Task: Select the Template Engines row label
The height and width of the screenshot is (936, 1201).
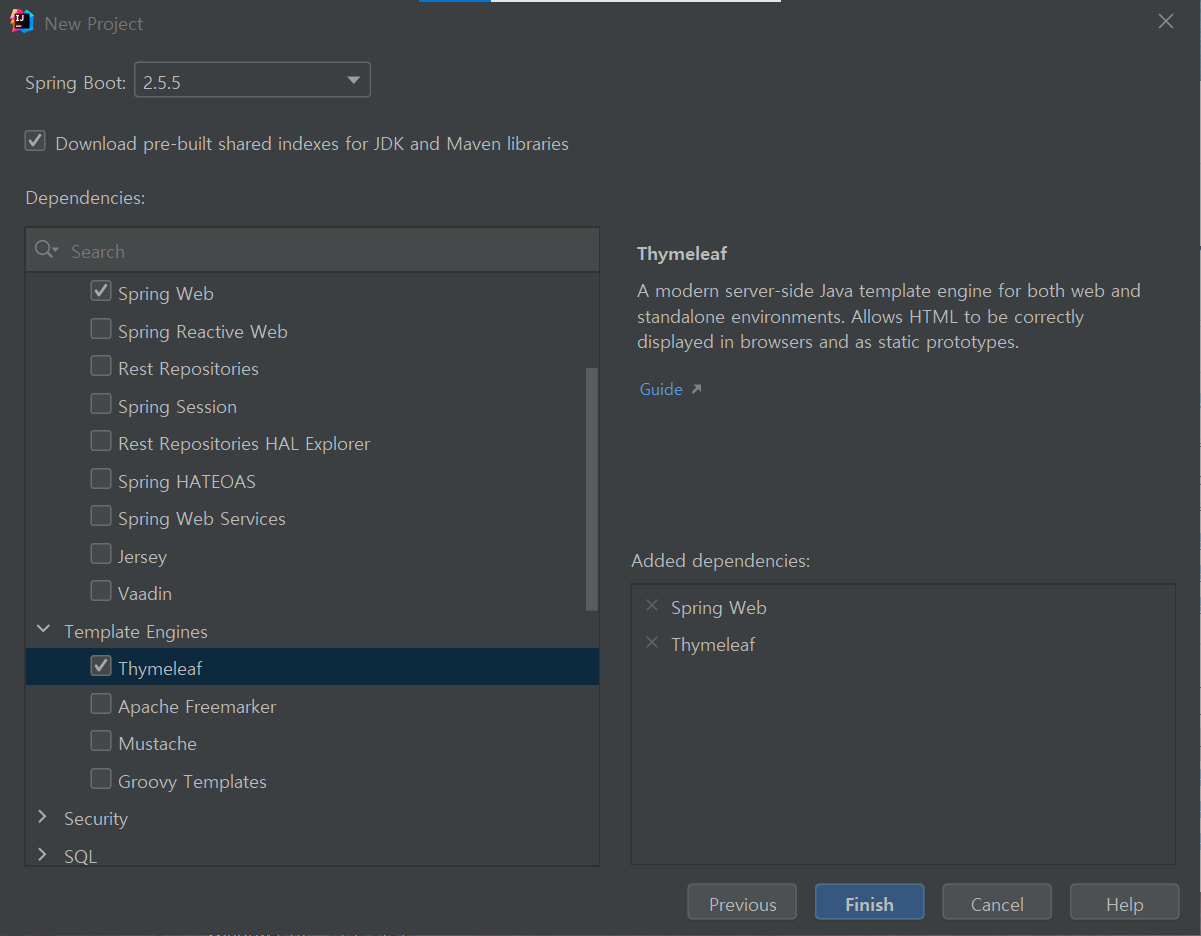Action: 136,632
